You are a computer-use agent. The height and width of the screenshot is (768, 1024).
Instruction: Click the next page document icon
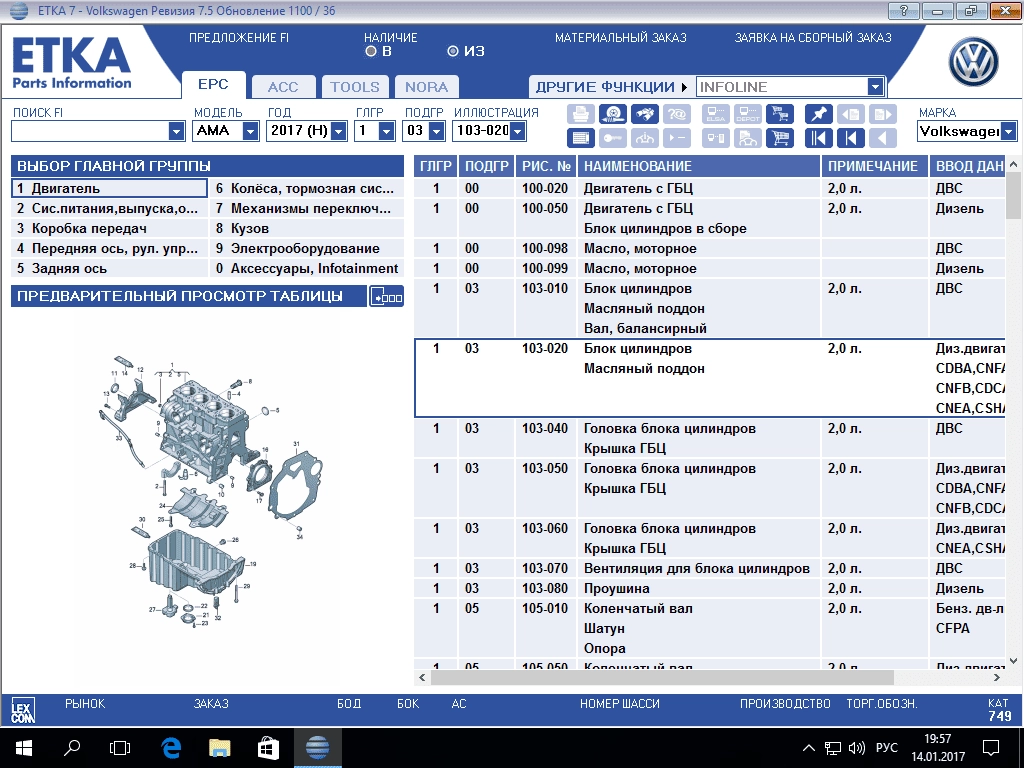pos(882,114)
